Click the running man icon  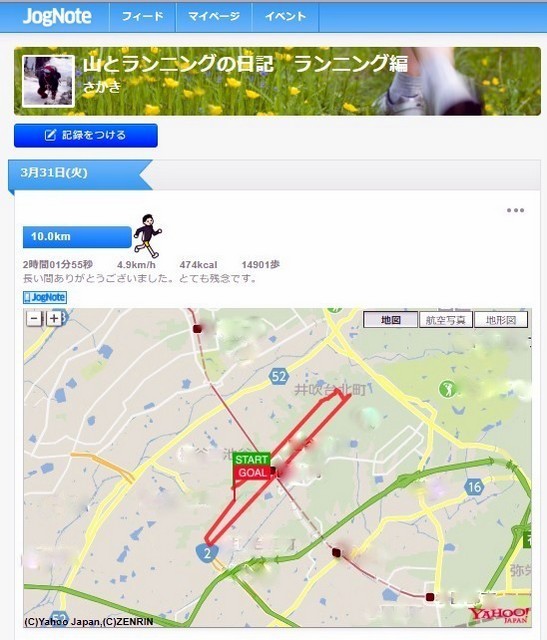coord(147,236)
